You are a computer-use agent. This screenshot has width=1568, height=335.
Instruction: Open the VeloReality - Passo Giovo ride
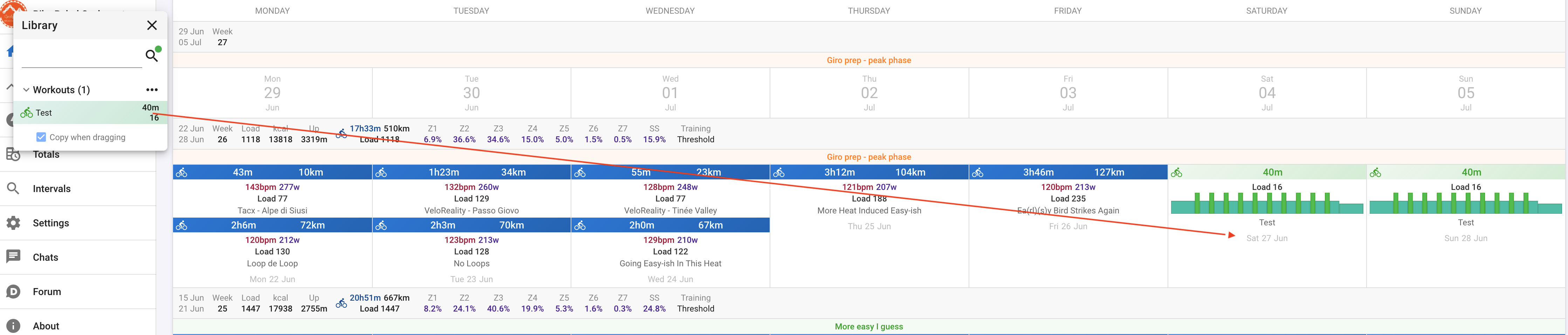coord(471,211)
